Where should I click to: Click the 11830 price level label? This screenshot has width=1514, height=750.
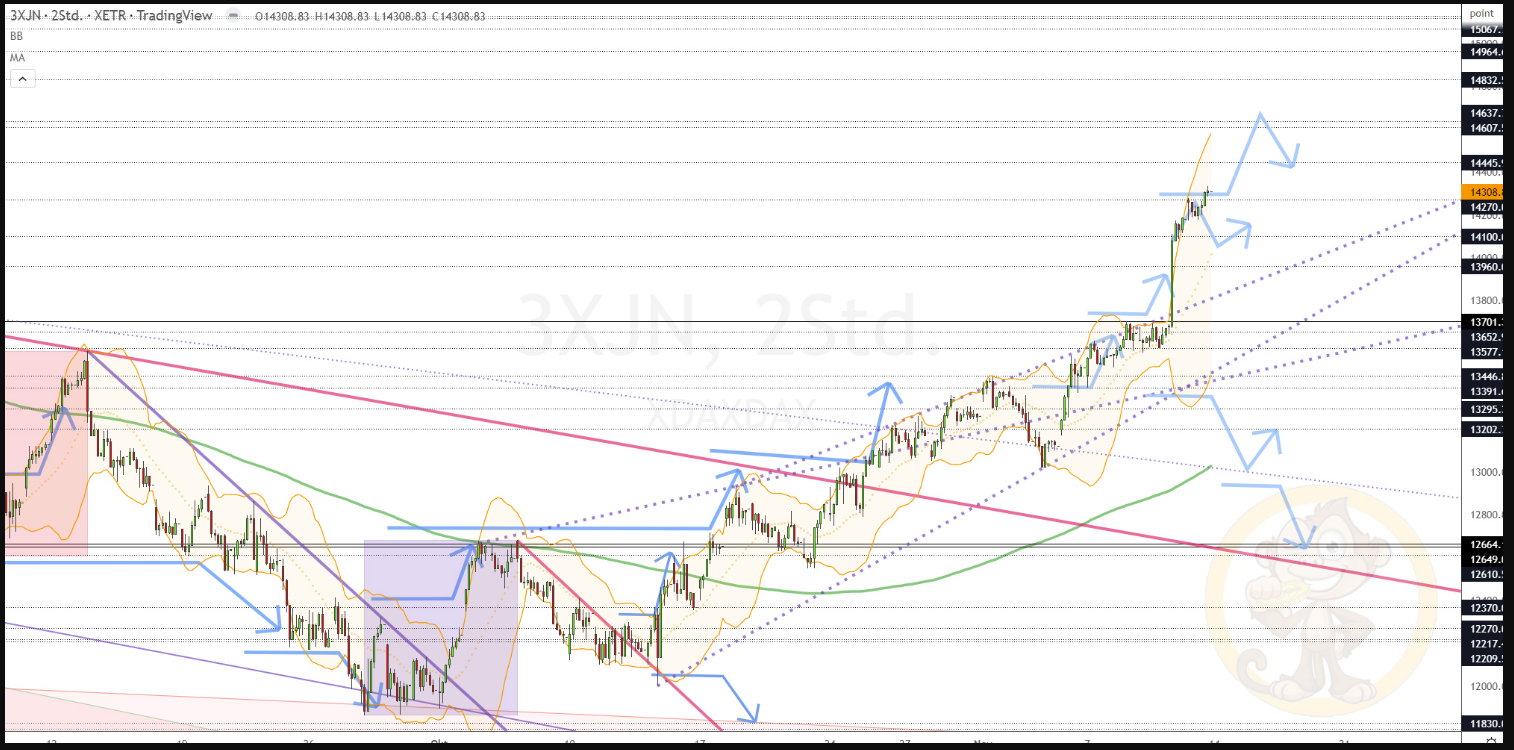1483,724
